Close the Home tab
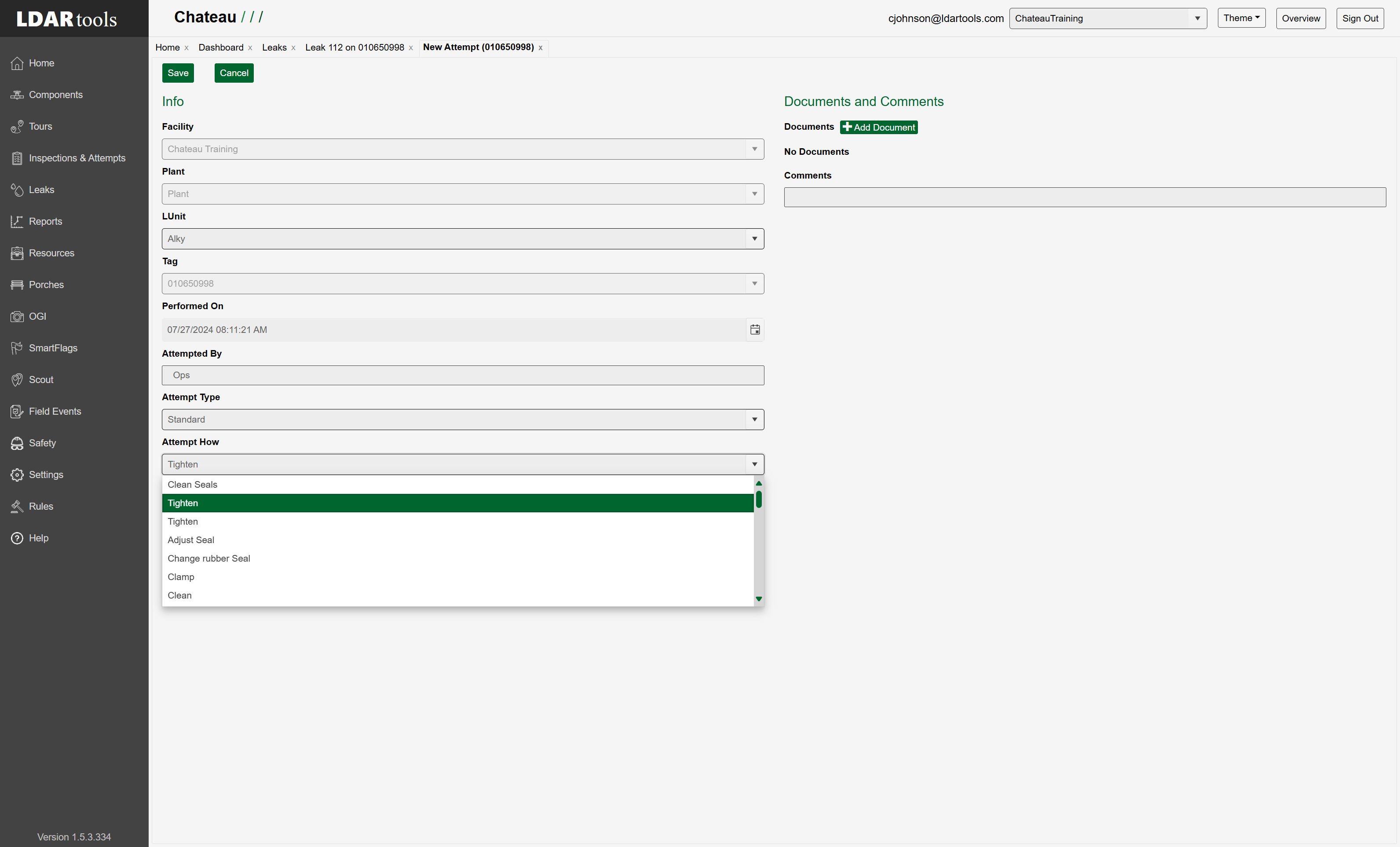 click(x=186, y=48)
